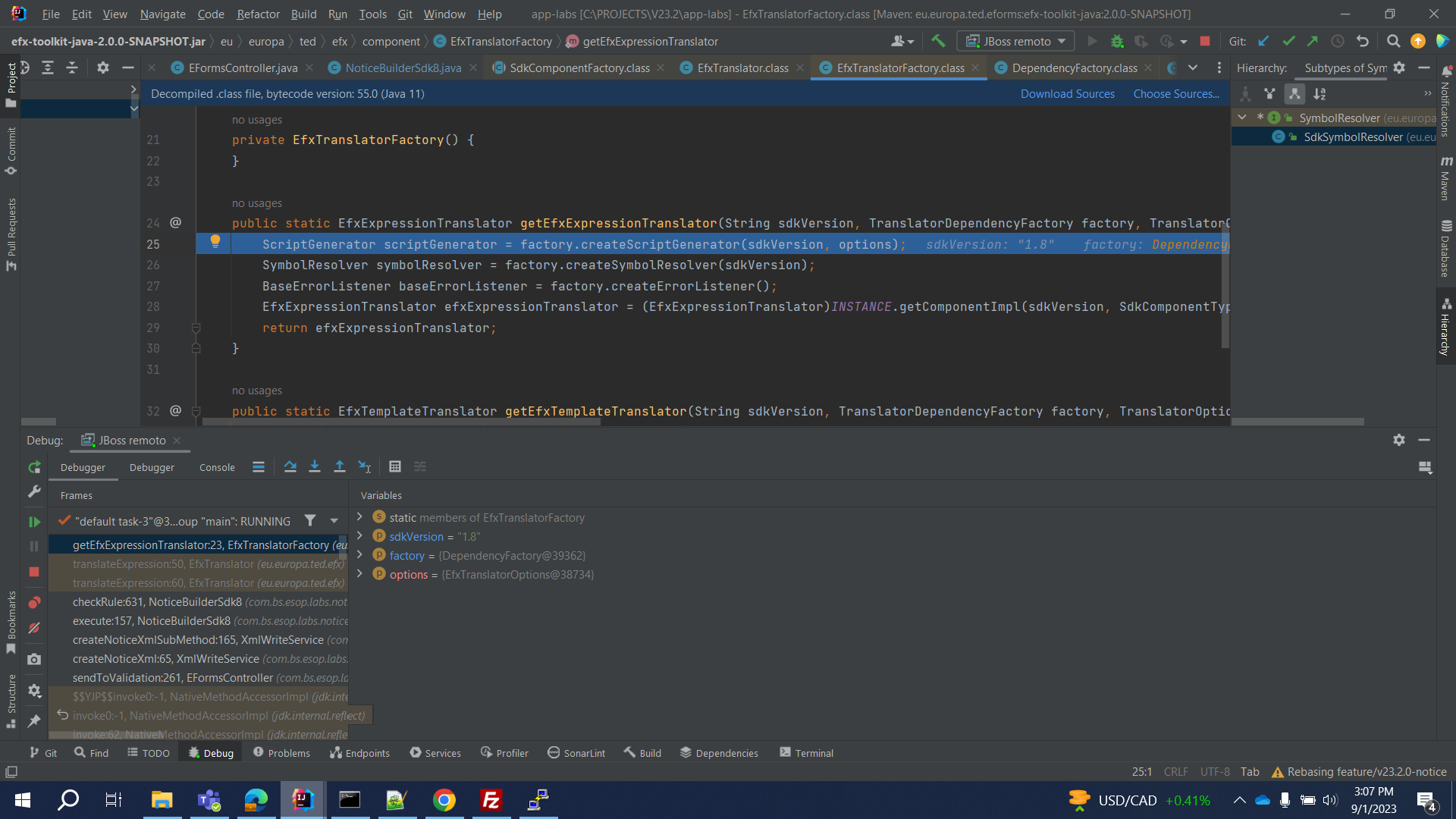
Task: Enable Sort Alphabetically in the Hierarchy panel
Action: (1319, 94)
